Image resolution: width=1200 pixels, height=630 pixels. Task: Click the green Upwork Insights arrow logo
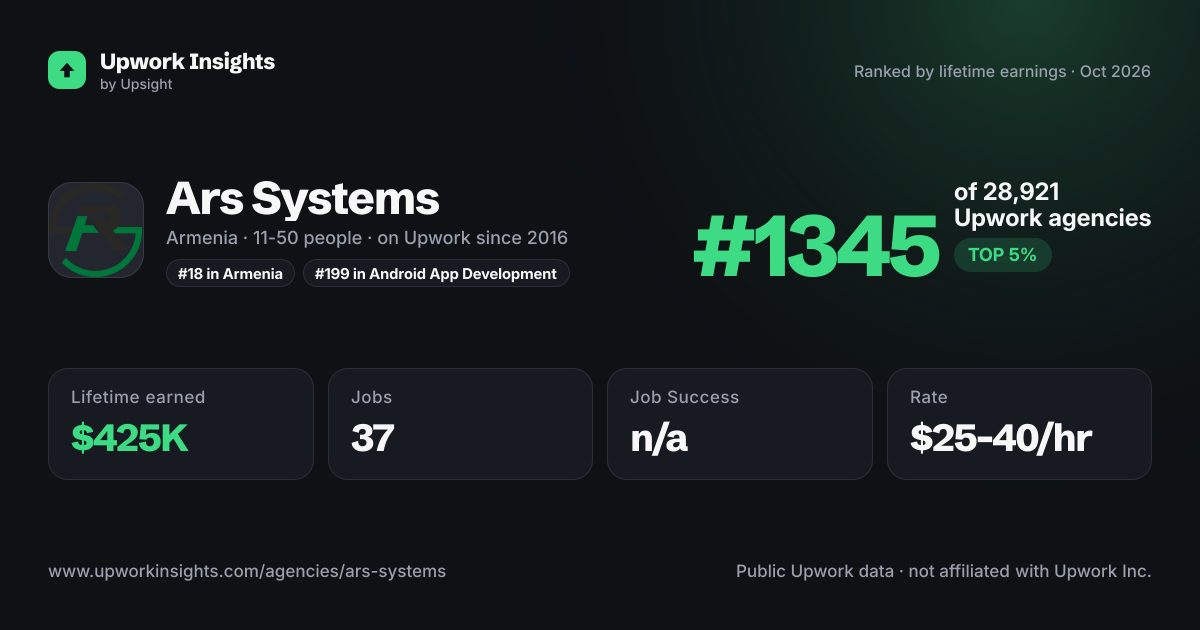click(x=67, y=70)
